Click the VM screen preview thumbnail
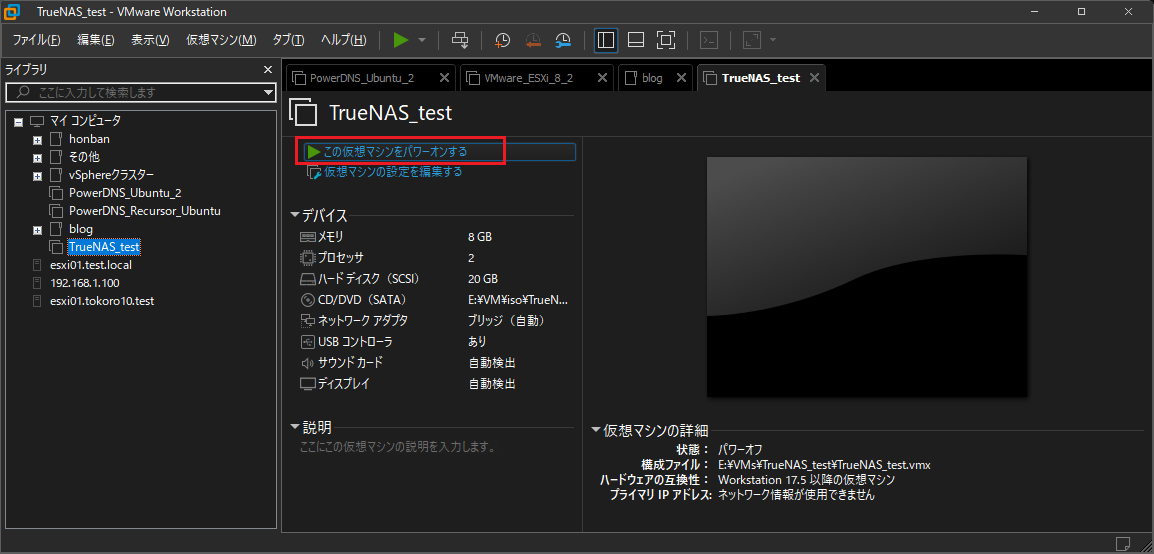Image resolution: width=1154 pixels, height=554 pixels. pos(867,277)
